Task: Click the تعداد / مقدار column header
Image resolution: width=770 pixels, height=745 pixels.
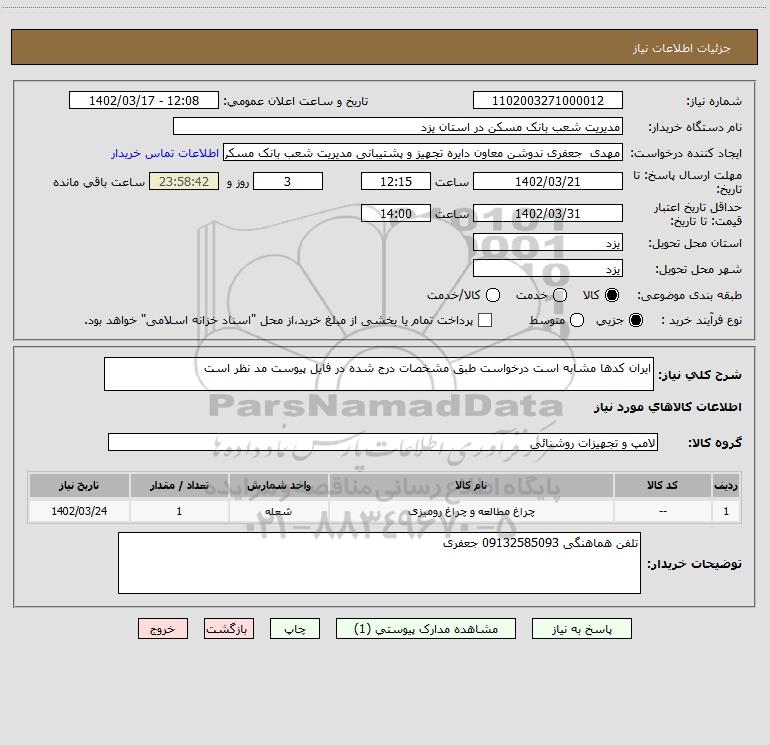Action: coord(179,485)
